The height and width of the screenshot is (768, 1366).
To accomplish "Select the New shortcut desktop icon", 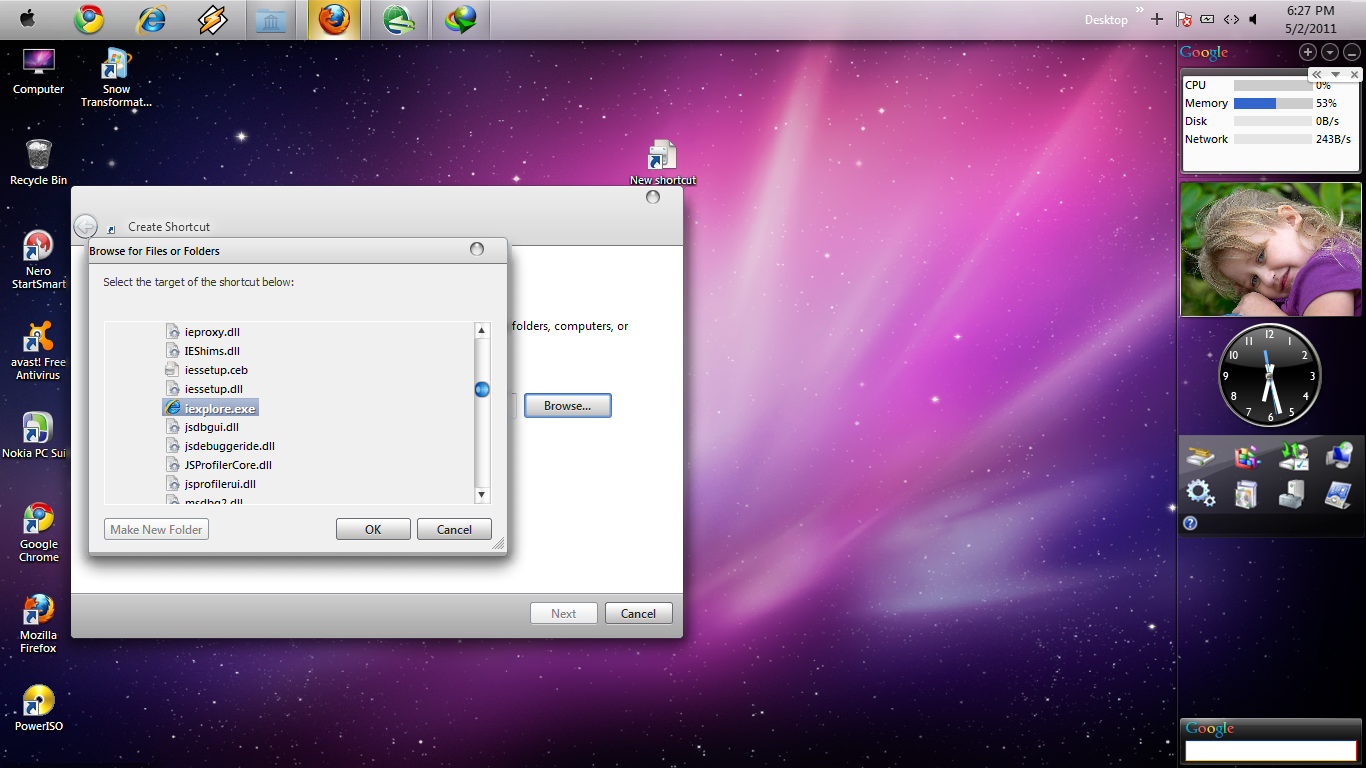I will tap(662, 163).
